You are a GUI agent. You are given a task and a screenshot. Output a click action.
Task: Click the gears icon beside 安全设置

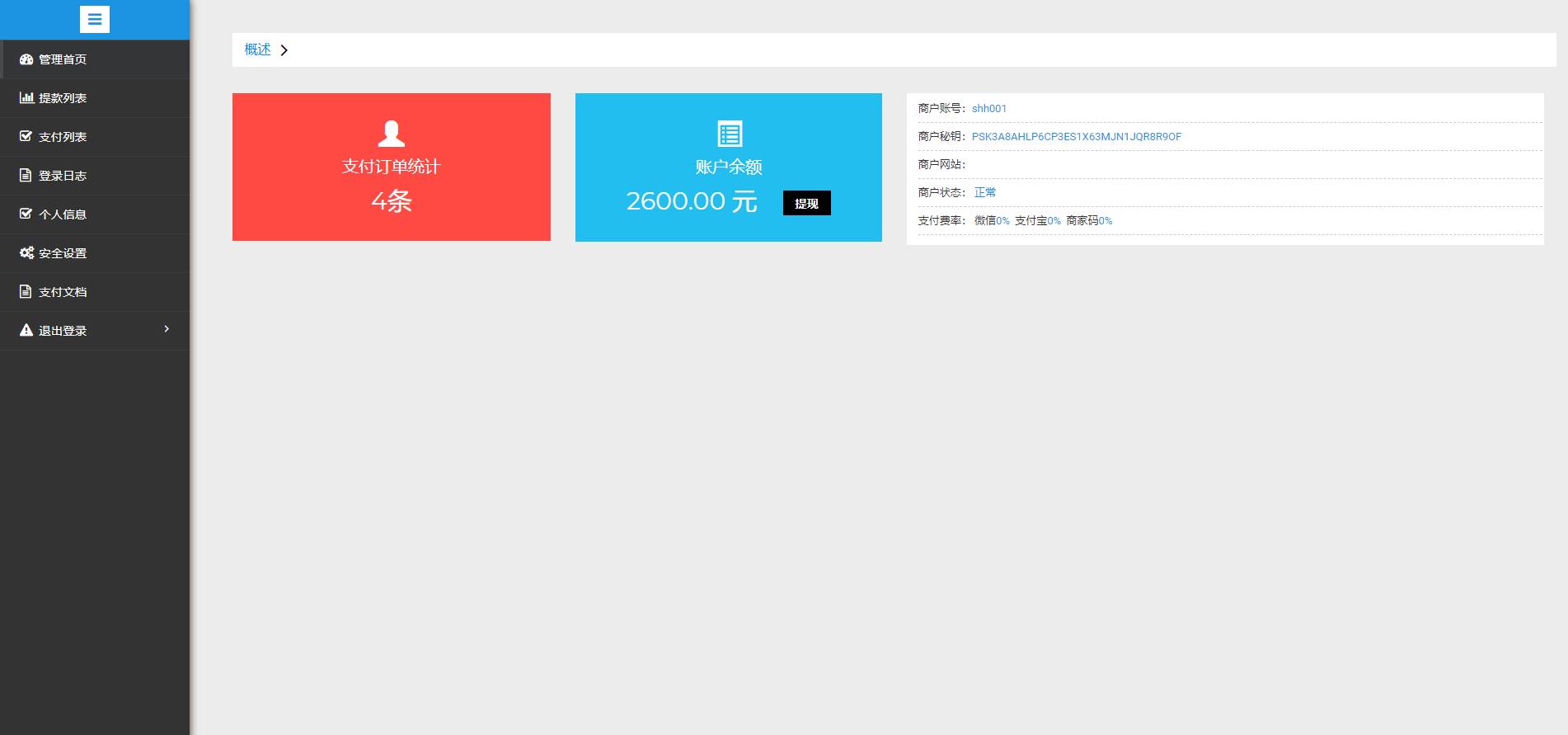(x=26, y=253)
